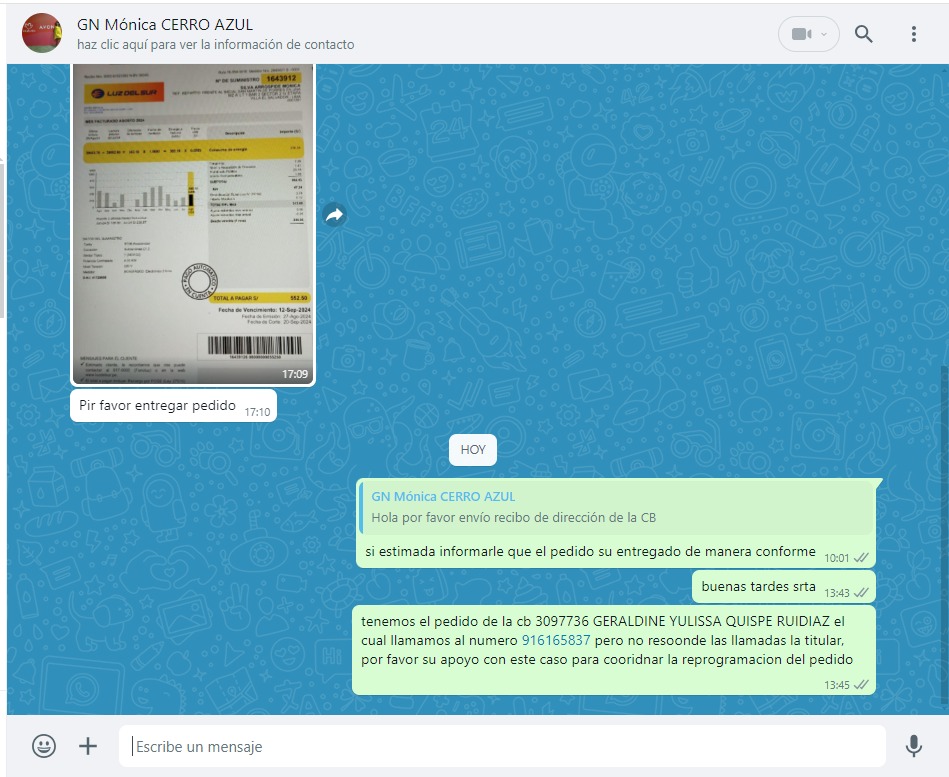Screen dimensions: 949x777
Task: Click read-receipt checkmarks on 13:45 message
Action: [861, 685]
